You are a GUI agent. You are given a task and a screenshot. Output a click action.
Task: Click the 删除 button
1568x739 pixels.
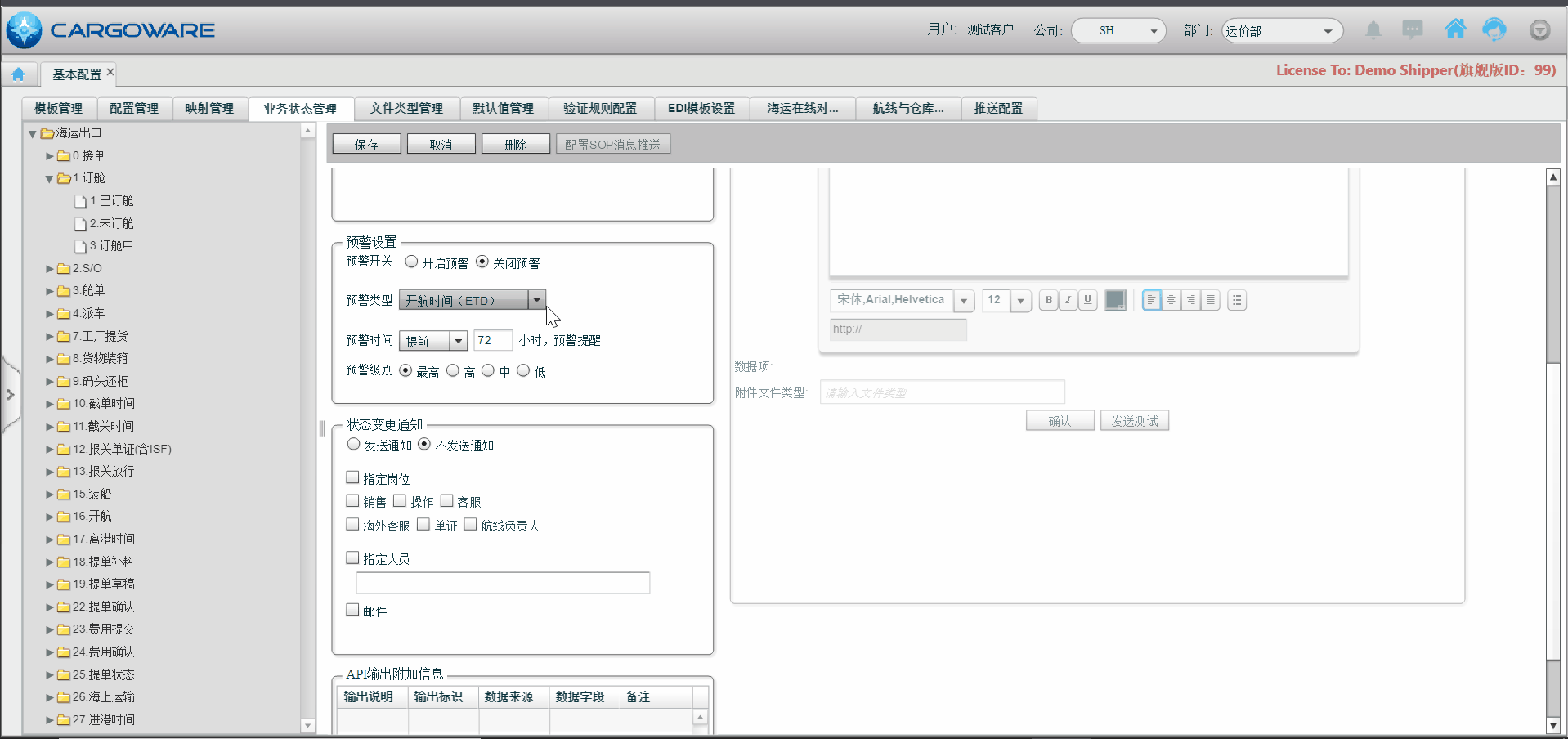(515, 145)
